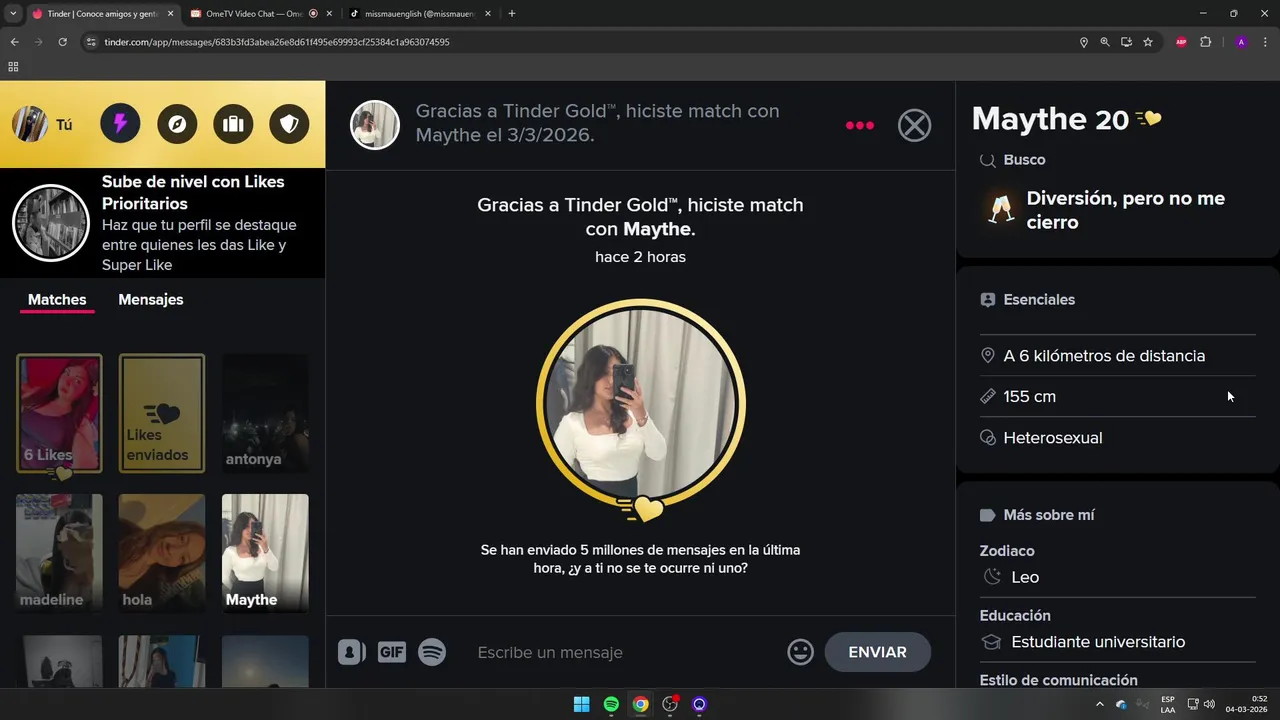Open the apps grid icon in bookmarks bar
Image resolution: width=1280 pixels, height=720 pixels.
pos(13,67)
